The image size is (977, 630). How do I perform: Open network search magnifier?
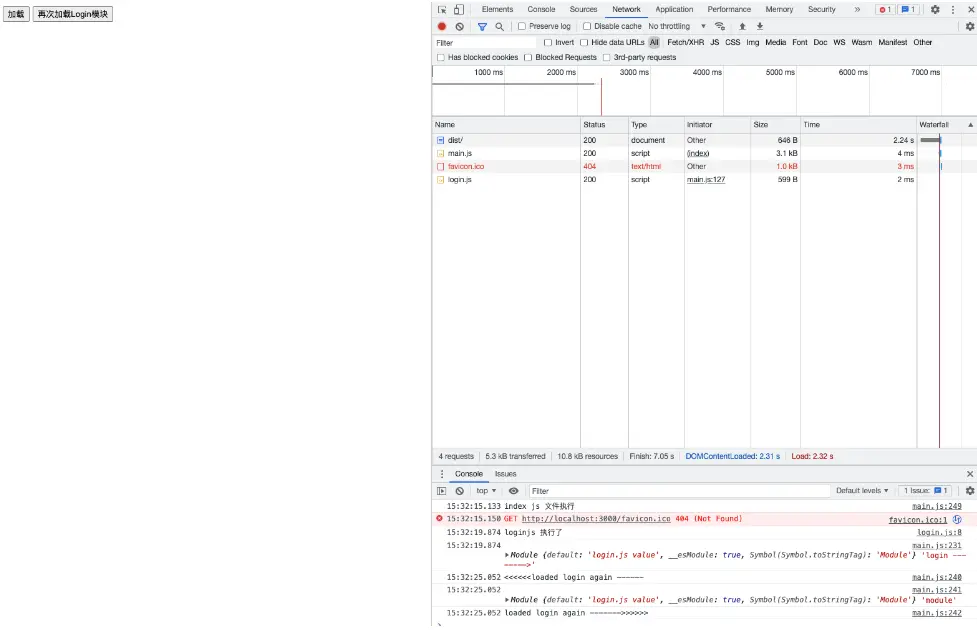click(499, 27)
